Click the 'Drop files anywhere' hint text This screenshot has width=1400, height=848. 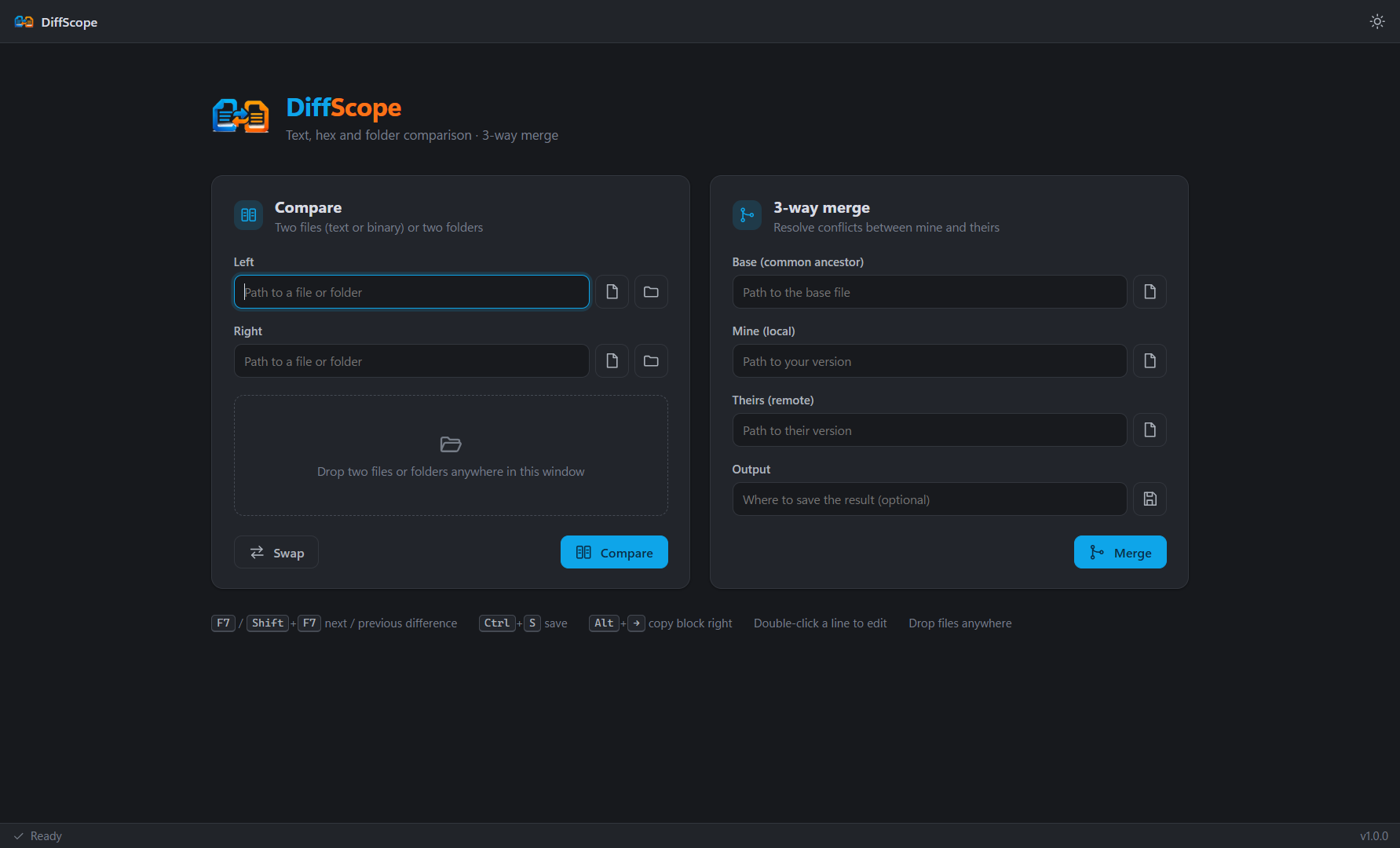(x=960, y=623)
